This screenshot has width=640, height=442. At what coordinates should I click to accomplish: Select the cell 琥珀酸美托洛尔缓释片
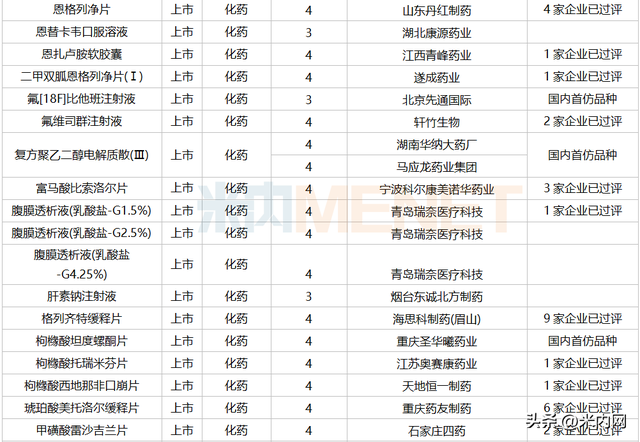[x=82, y=408]
